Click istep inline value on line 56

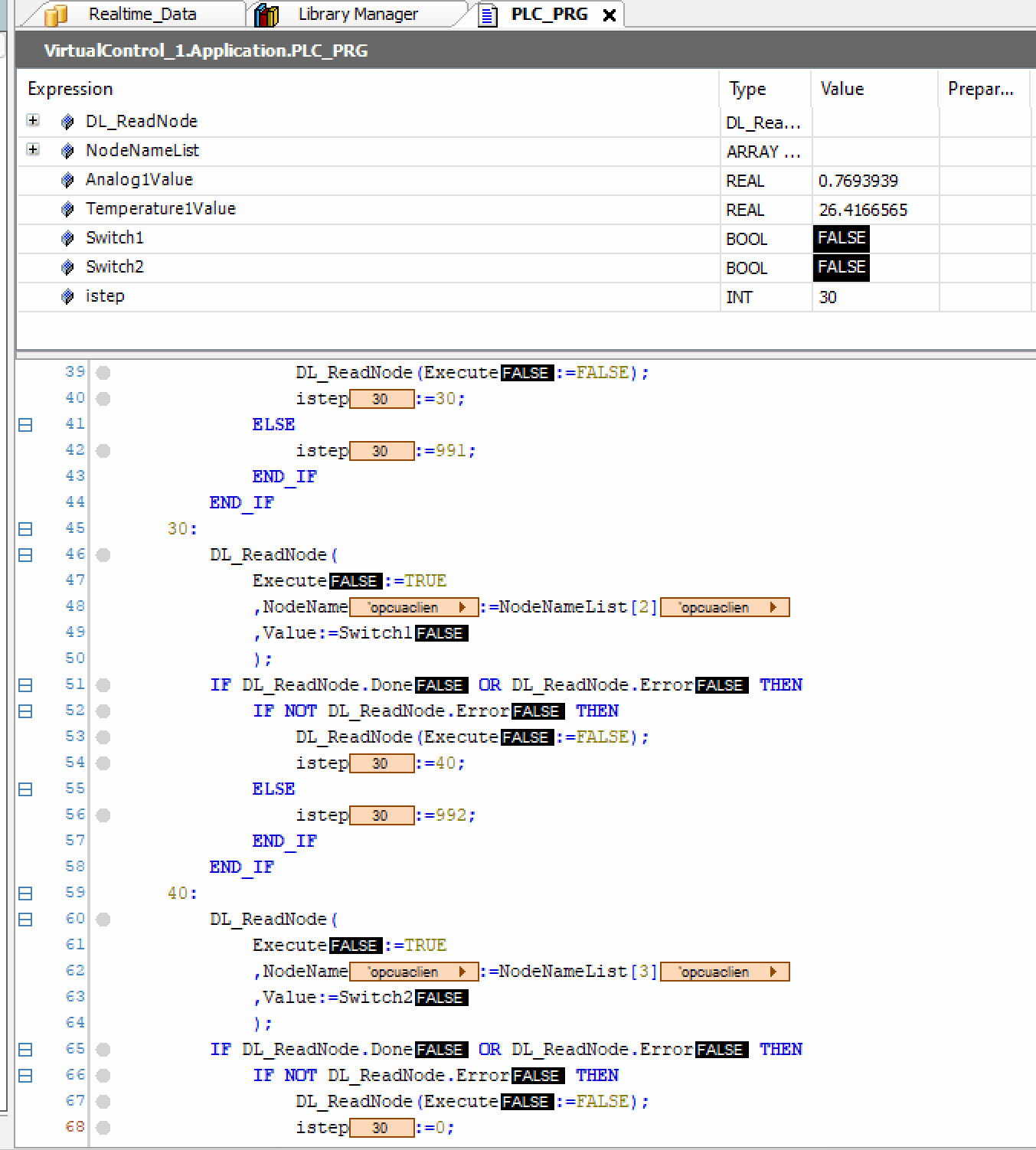tap(381, 815)
